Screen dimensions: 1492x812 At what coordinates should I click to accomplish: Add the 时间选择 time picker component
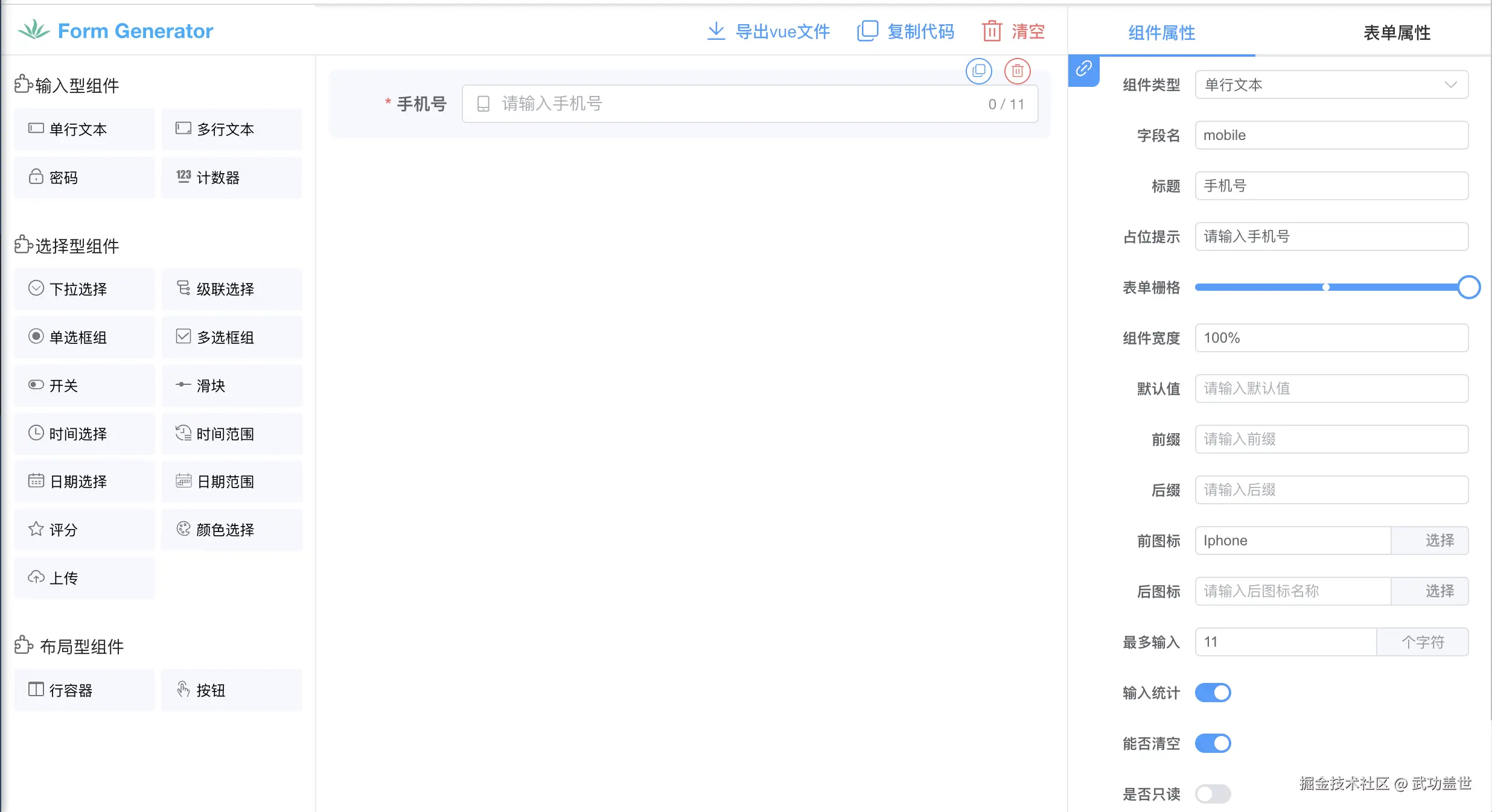coord(84,434)
